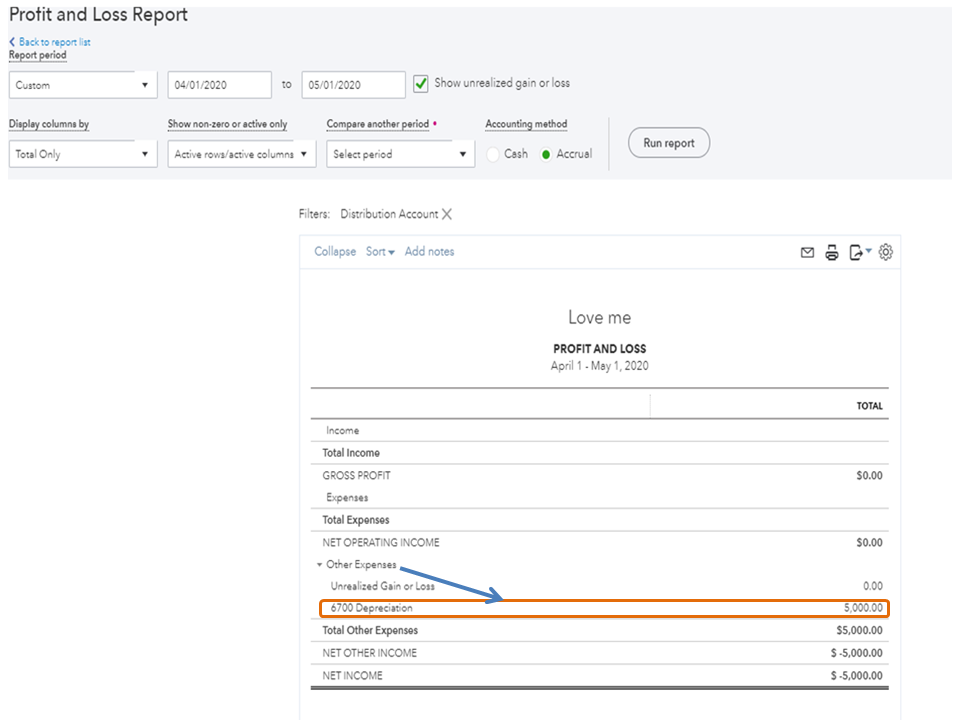Viewport: 960px width, 720px height.
Task: Open the Custom report period dropdown
Action: tap(83, 85)
